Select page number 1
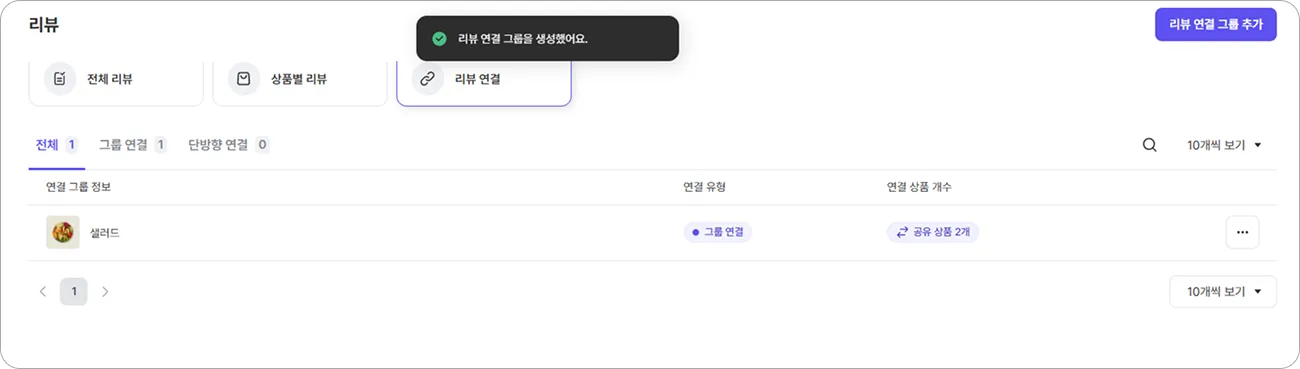The height and width of the screenshot is (369, 1300). [74, 292]
